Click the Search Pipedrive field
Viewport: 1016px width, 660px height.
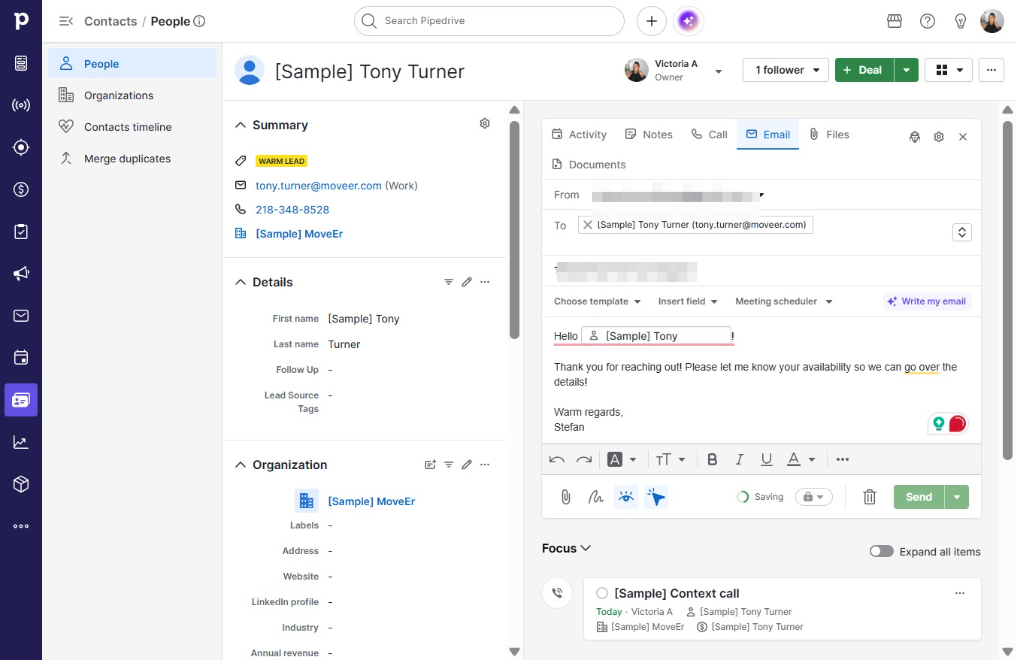[x=489, y=21]
